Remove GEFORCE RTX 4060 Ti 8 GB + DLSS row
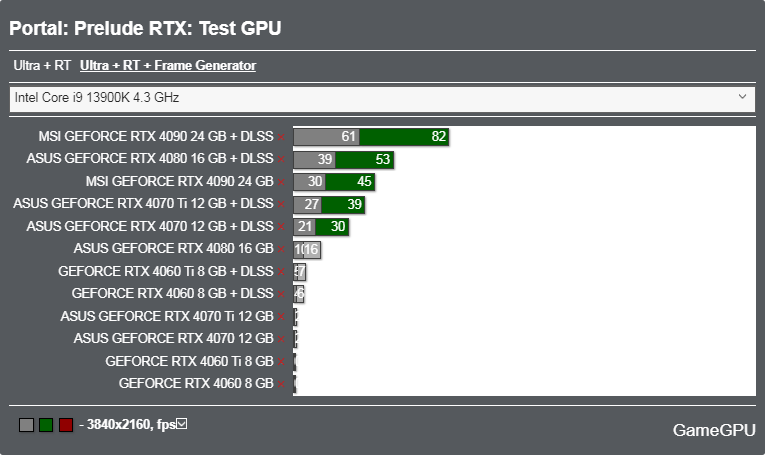Image resolution: width=765 pixels, height=455 pixels. pos(281,272)
